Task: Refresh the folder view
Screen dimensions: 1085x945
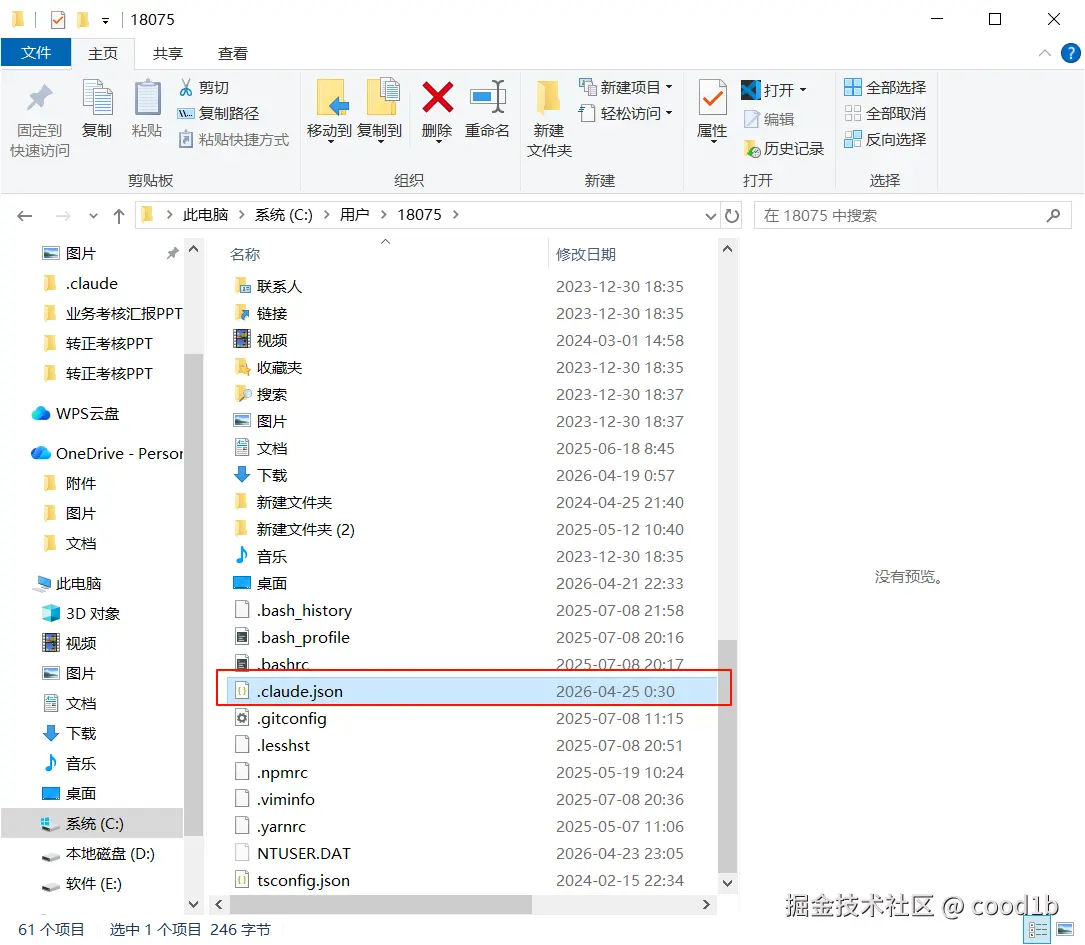Action: (731, 216)
